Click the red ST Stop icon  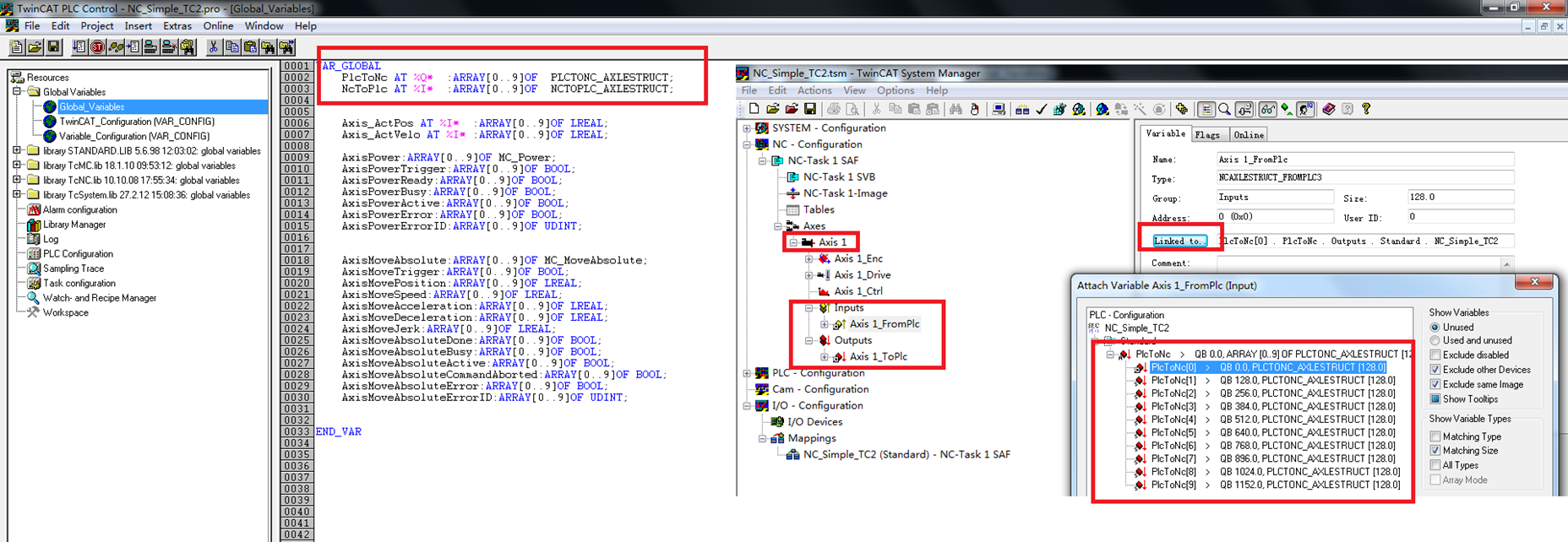tap(97, 47)
